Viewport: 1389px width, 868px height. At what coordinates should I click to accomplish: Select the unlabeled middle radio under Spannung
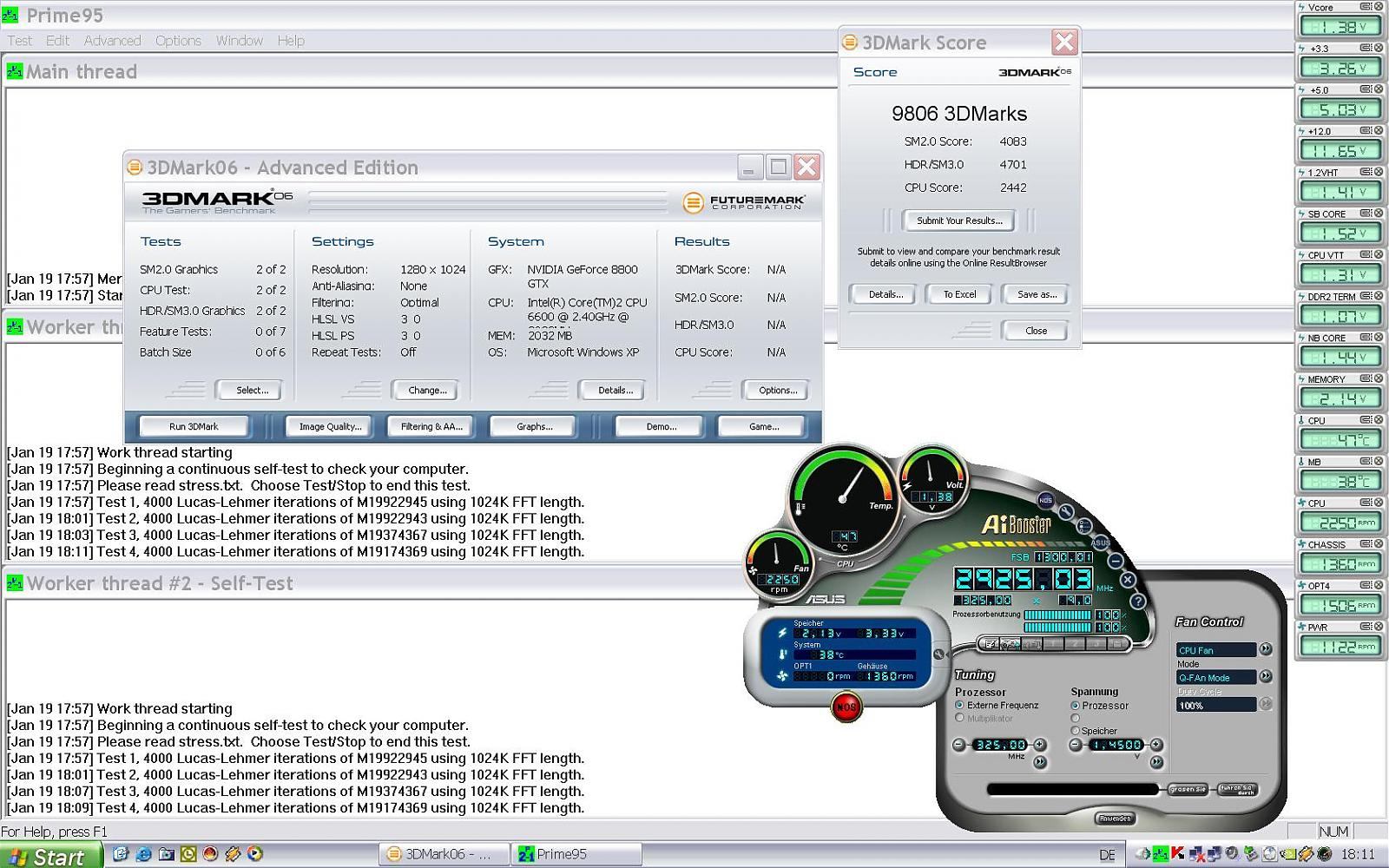[1075, 718]
